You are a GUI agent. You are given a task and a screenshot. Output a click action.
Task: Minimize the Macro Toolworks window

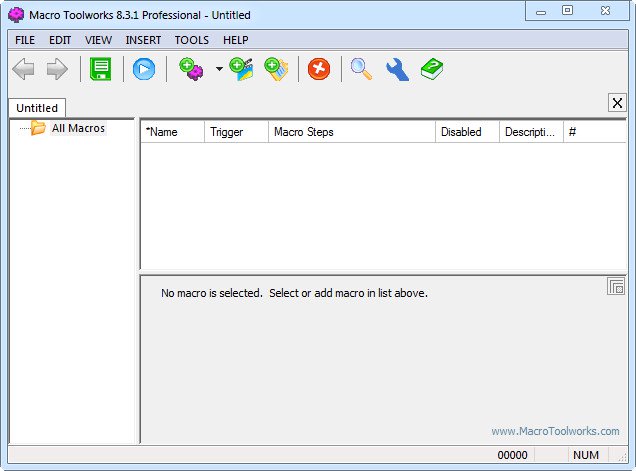(541, 11)
